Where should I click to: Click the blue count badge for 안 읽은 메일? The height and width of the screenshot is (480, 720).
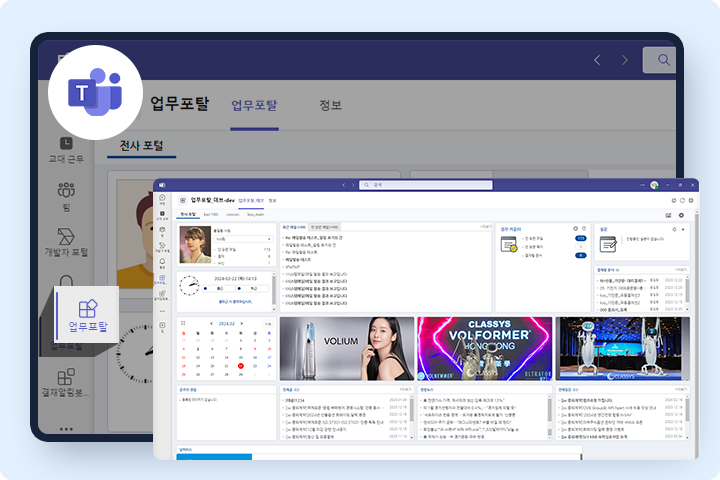[x=580, y=238]
